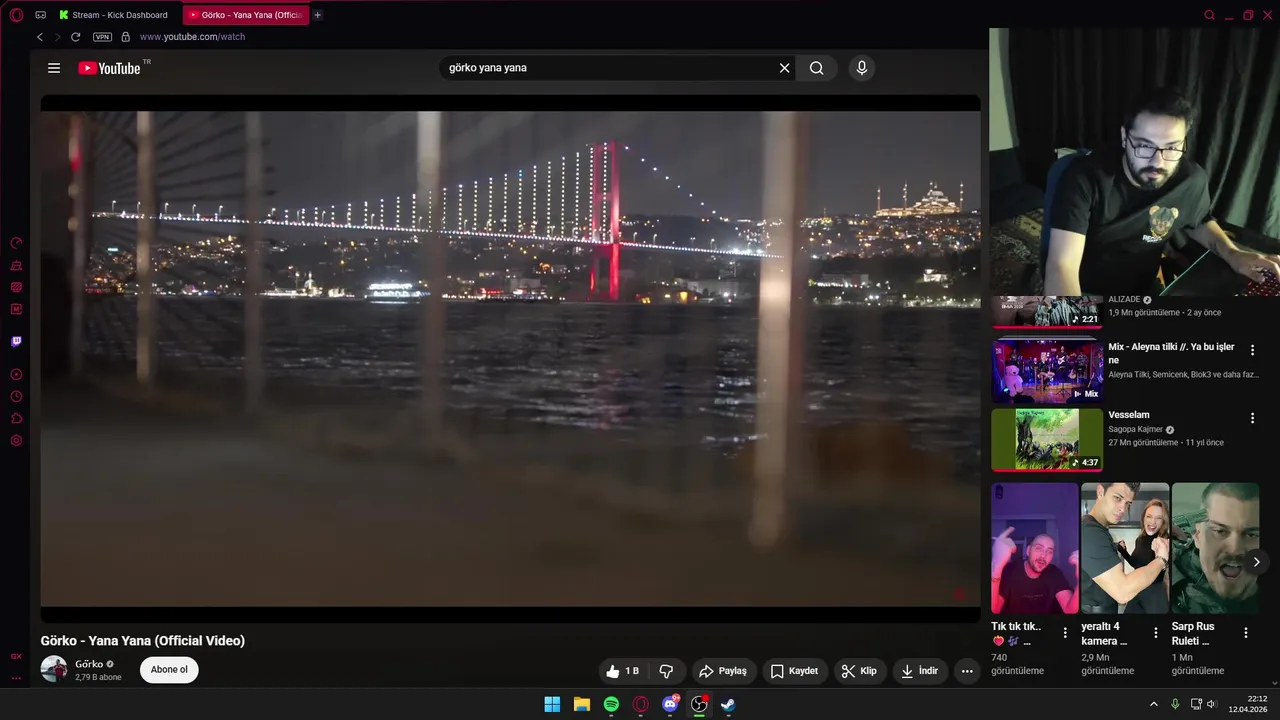
Task: Show next Shorts with right chevron
Action: click(1256, 562)
